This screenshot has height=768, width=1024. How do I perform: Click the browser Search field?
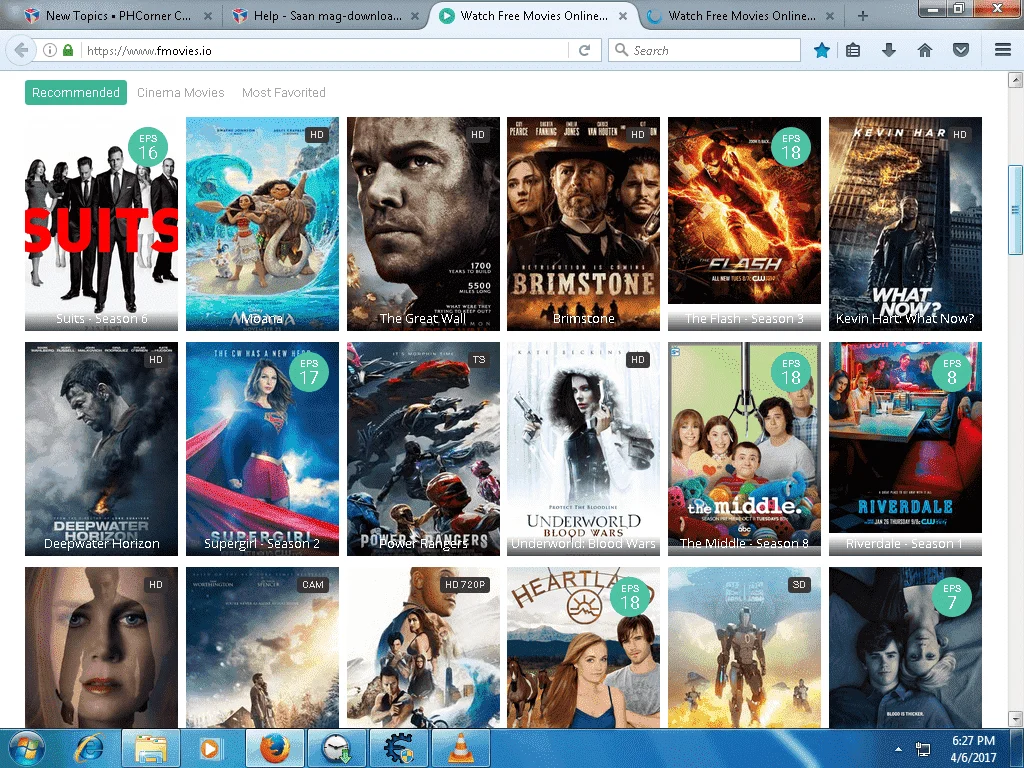(x=704, y=50)
